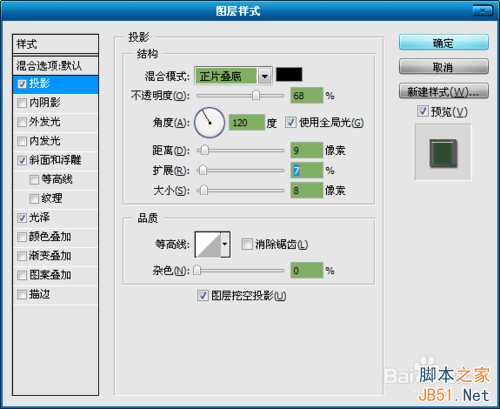500x409 pixels.
Task: Click the 确定 OK button
Action: point(444,43)
